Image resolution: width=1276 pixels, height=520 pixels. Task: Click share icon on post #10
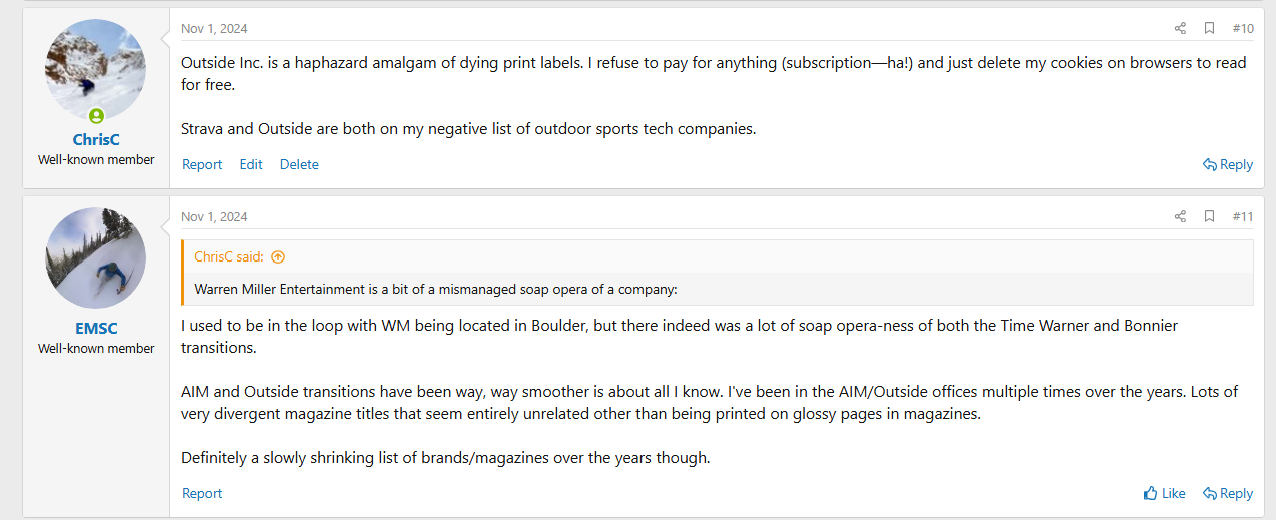pyautogui.click(x=1180, y=28)
